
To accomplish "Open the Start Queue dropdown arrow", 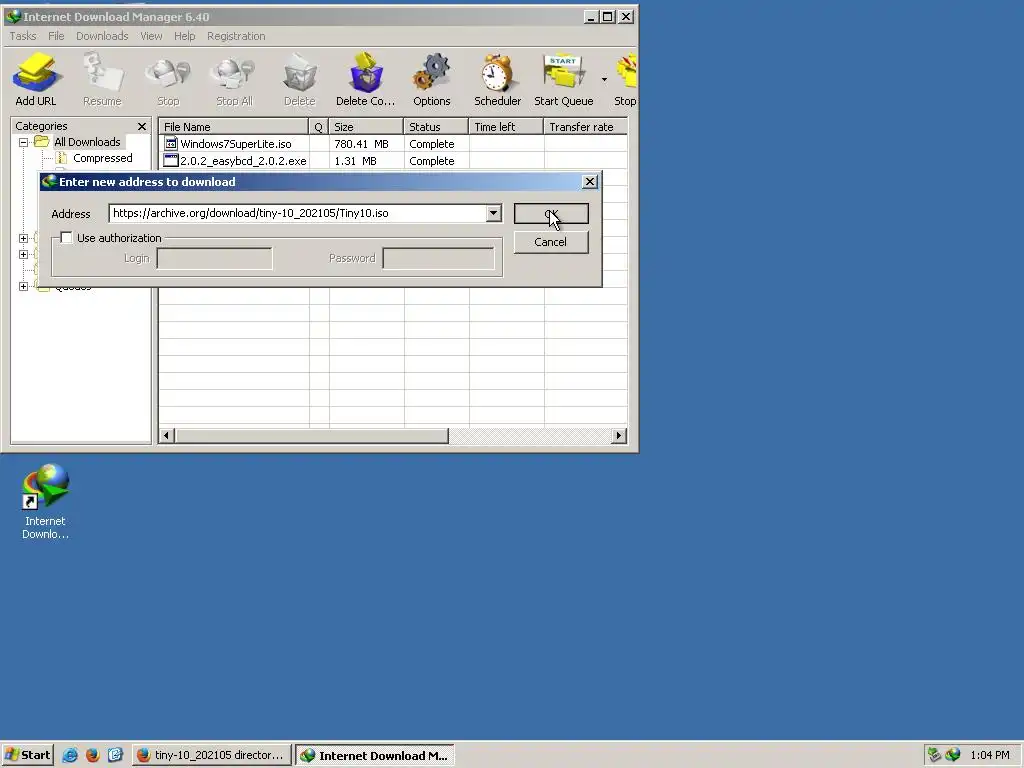I will click(x=604, y=80).
